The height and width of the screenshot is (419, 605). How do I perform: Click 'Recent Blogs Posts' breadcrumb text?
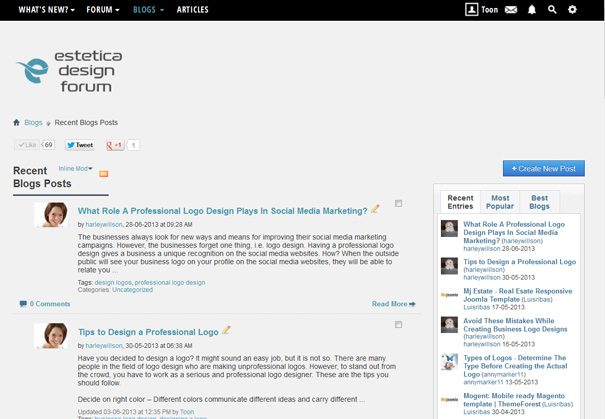[x=86, y=122]
